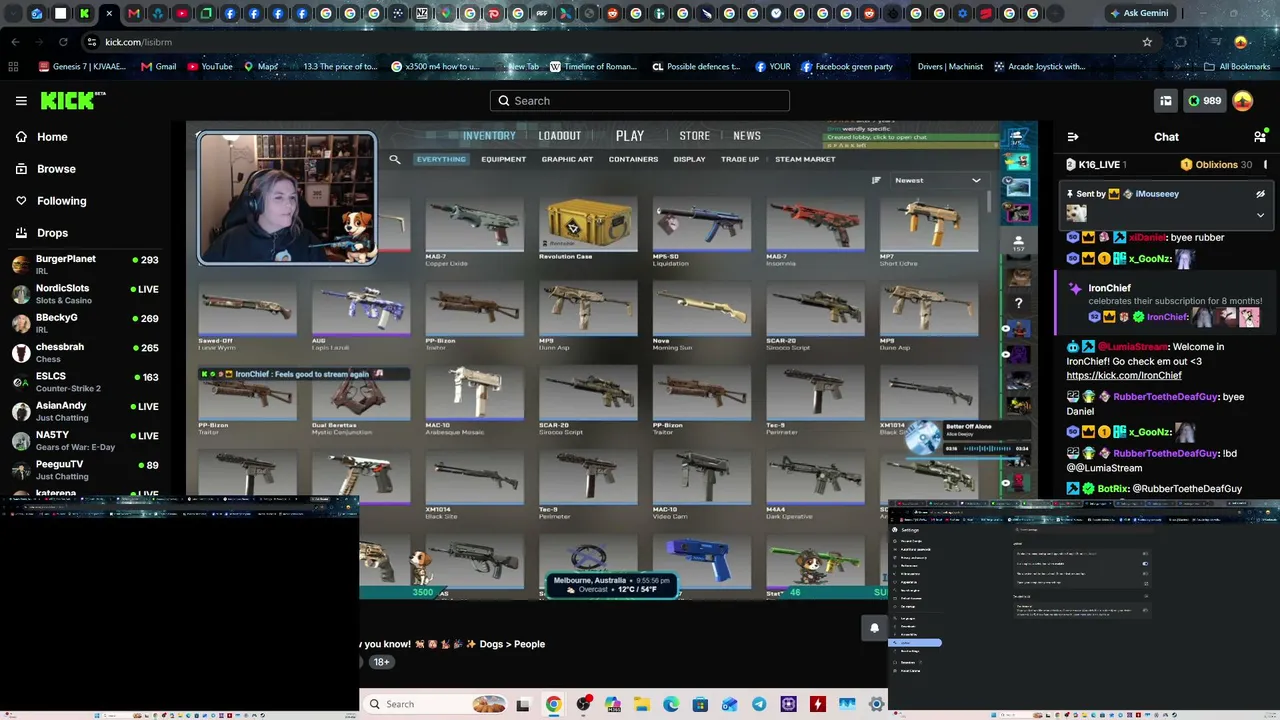Bookmark this page with the star icon
1280x720 pixels.
(1147, 42)
